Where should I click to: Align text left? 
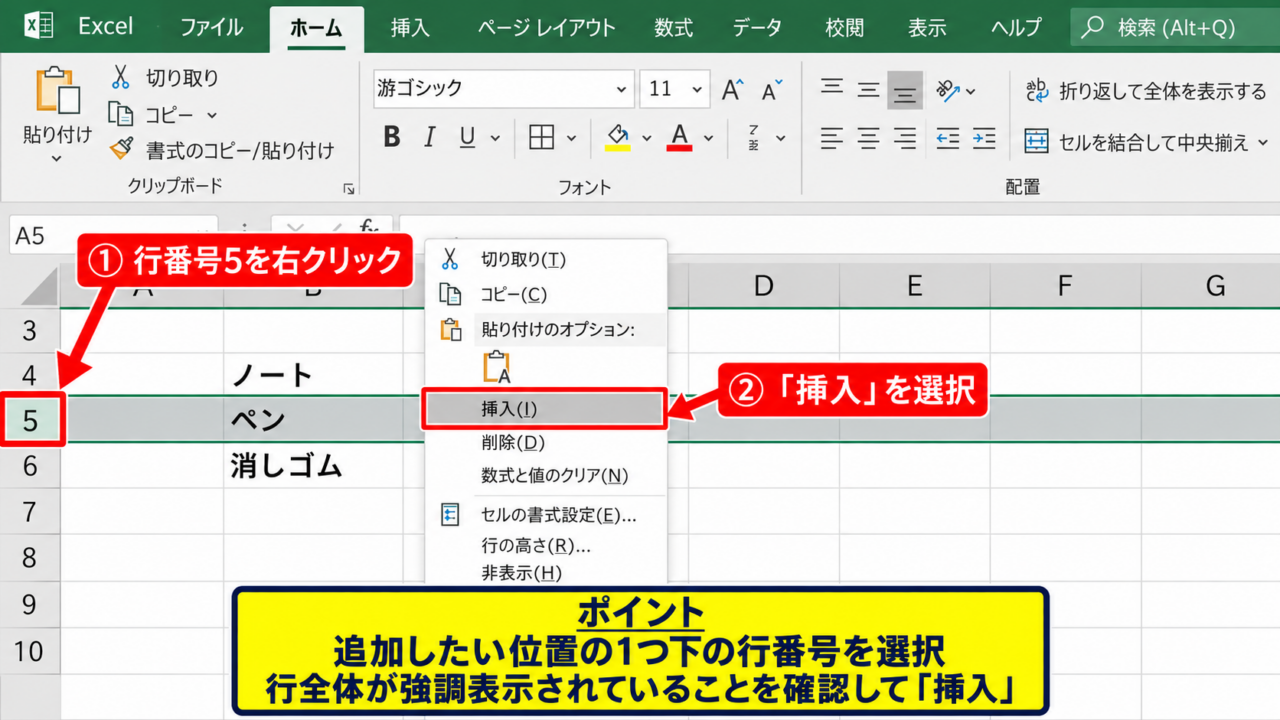(832, 138)
